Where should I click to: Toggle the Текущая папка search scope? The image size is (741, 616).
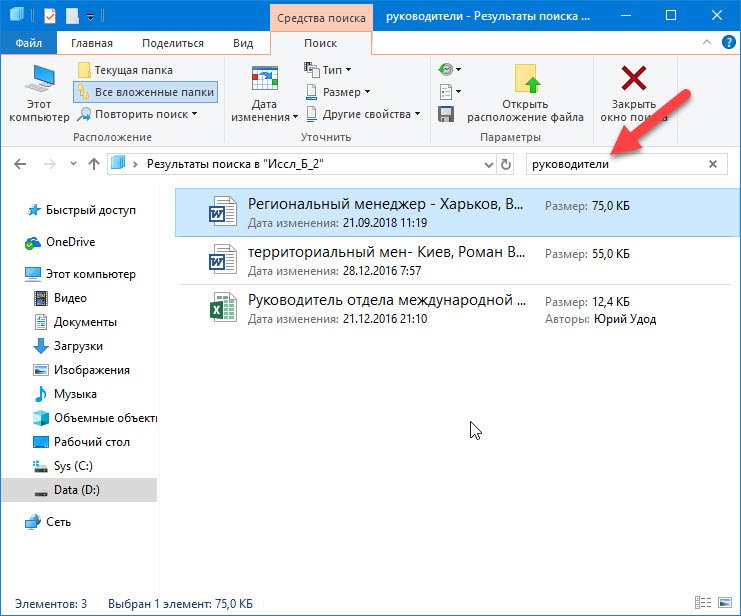(125, 70)
